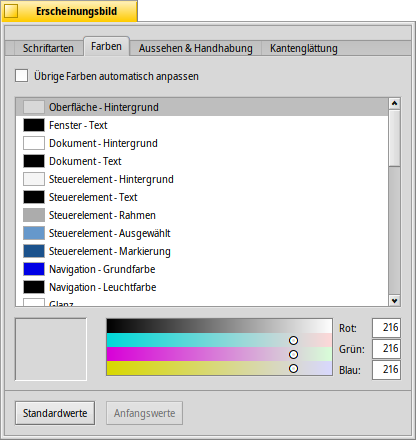Click the 'Fenster - Text' list entry label
416x440 pixels.
(x=78, y=125)
